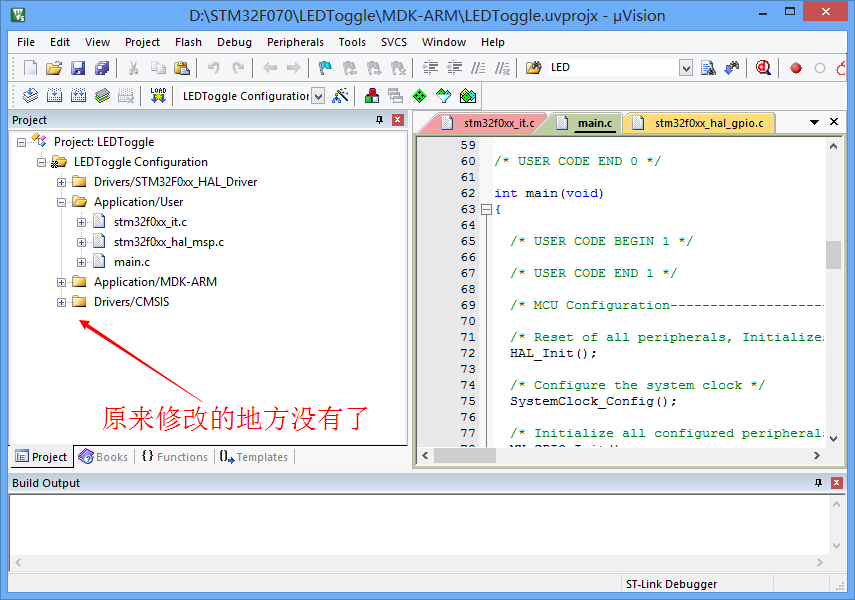The width and height of the screenshot is (855, 600).
Task: Pin the Build Output panel
Action: 818,483
